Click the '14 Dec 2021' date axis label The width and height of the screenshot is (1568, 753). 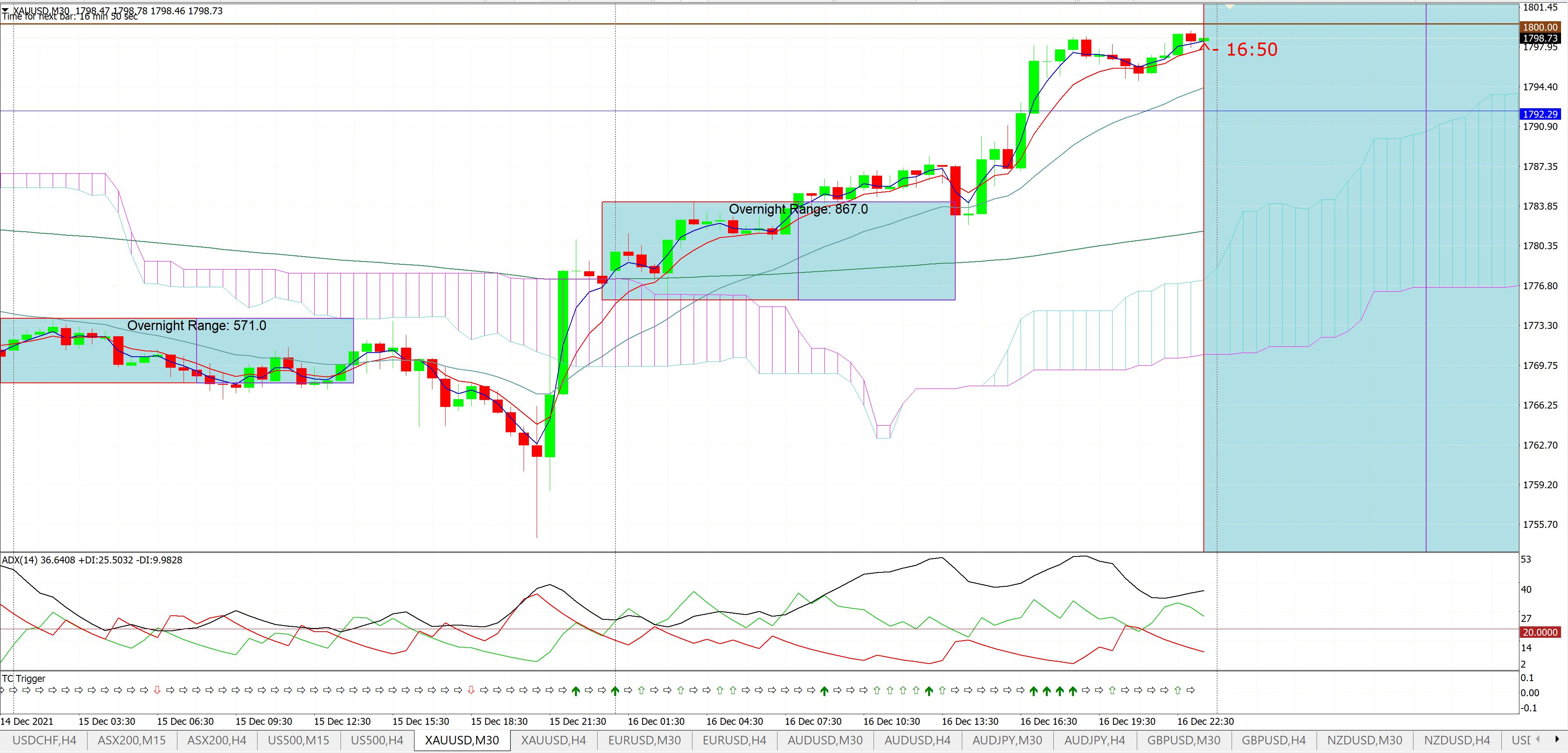tap(27, 722)
